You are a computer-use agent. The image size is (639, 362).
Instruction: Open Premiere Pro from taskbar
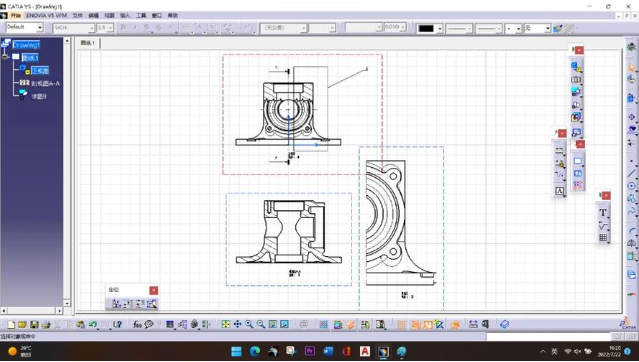click(x=310, y=351)
